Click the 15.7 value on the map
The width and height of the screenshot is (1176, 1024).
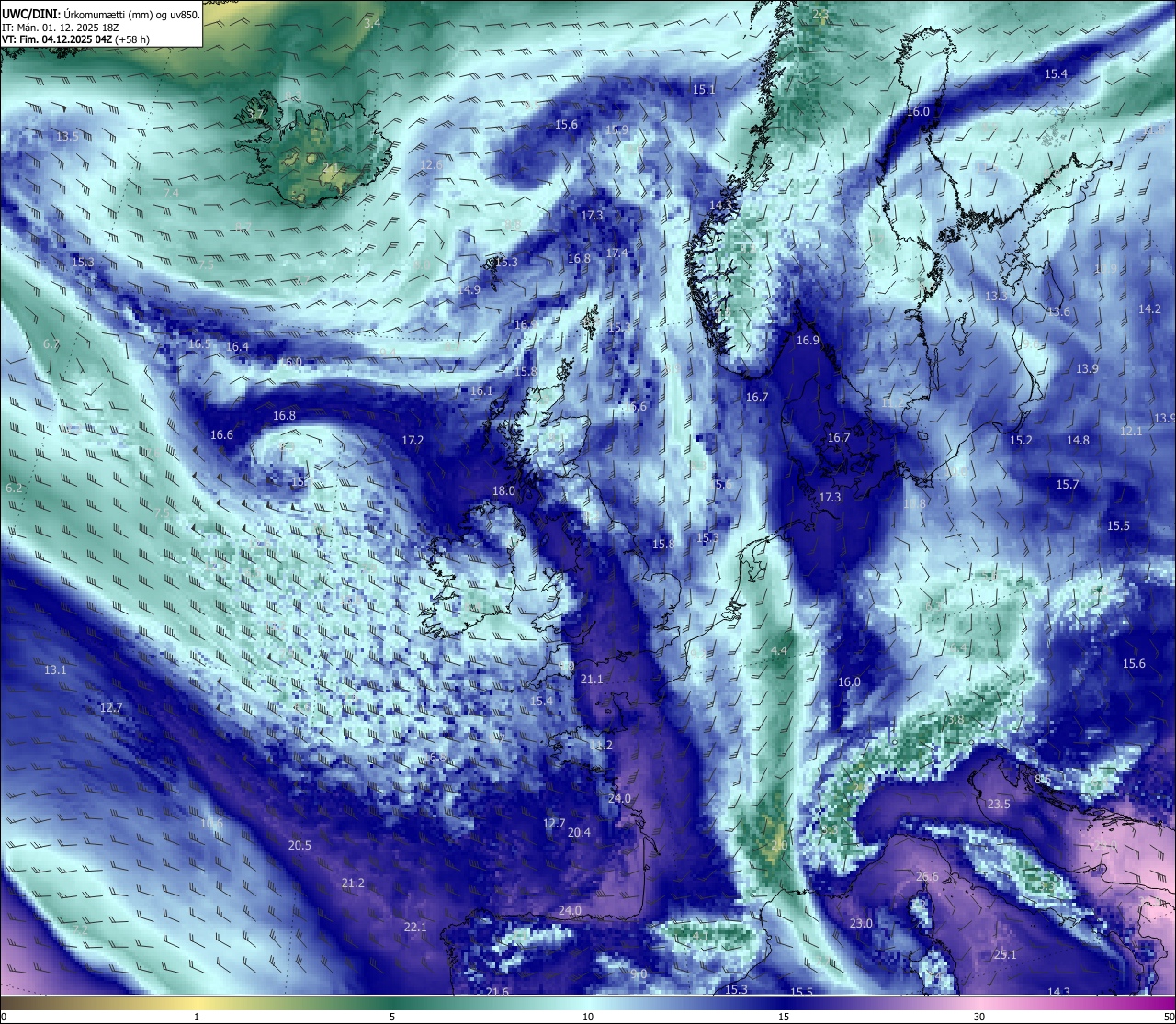click(x=1067, y=485)
